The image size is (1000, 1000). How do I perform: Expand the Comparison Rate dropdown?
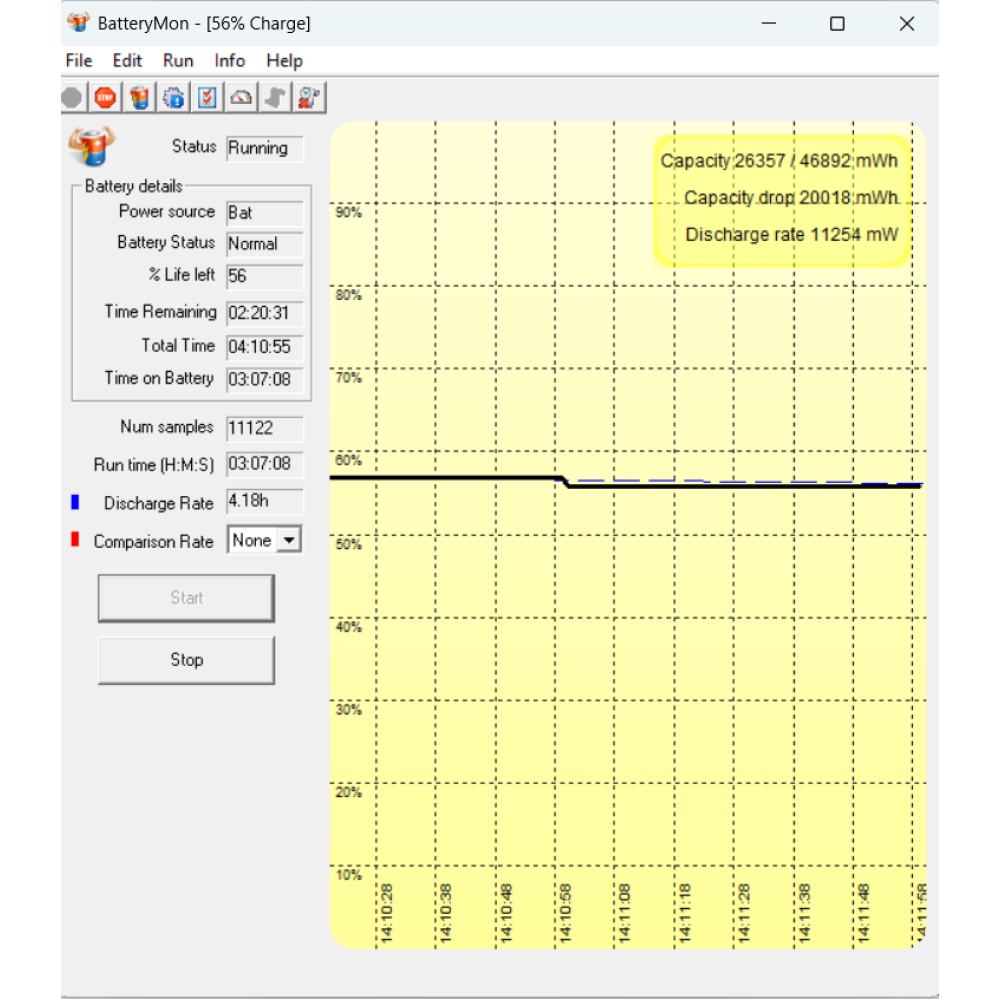pyautogui.click(x=288, y=541)
